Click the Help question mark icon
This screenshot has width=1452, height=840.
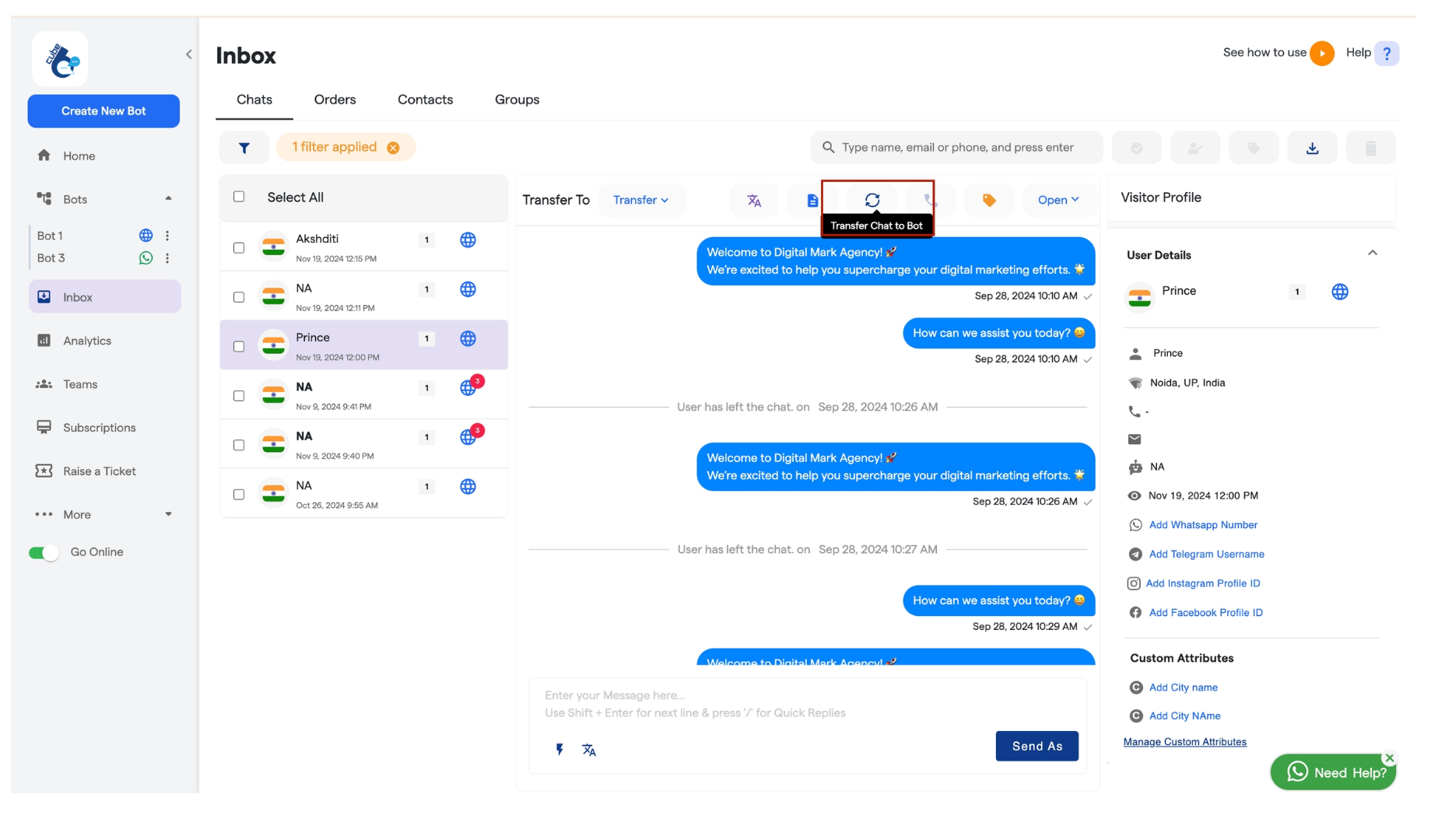coord(1387,54)
